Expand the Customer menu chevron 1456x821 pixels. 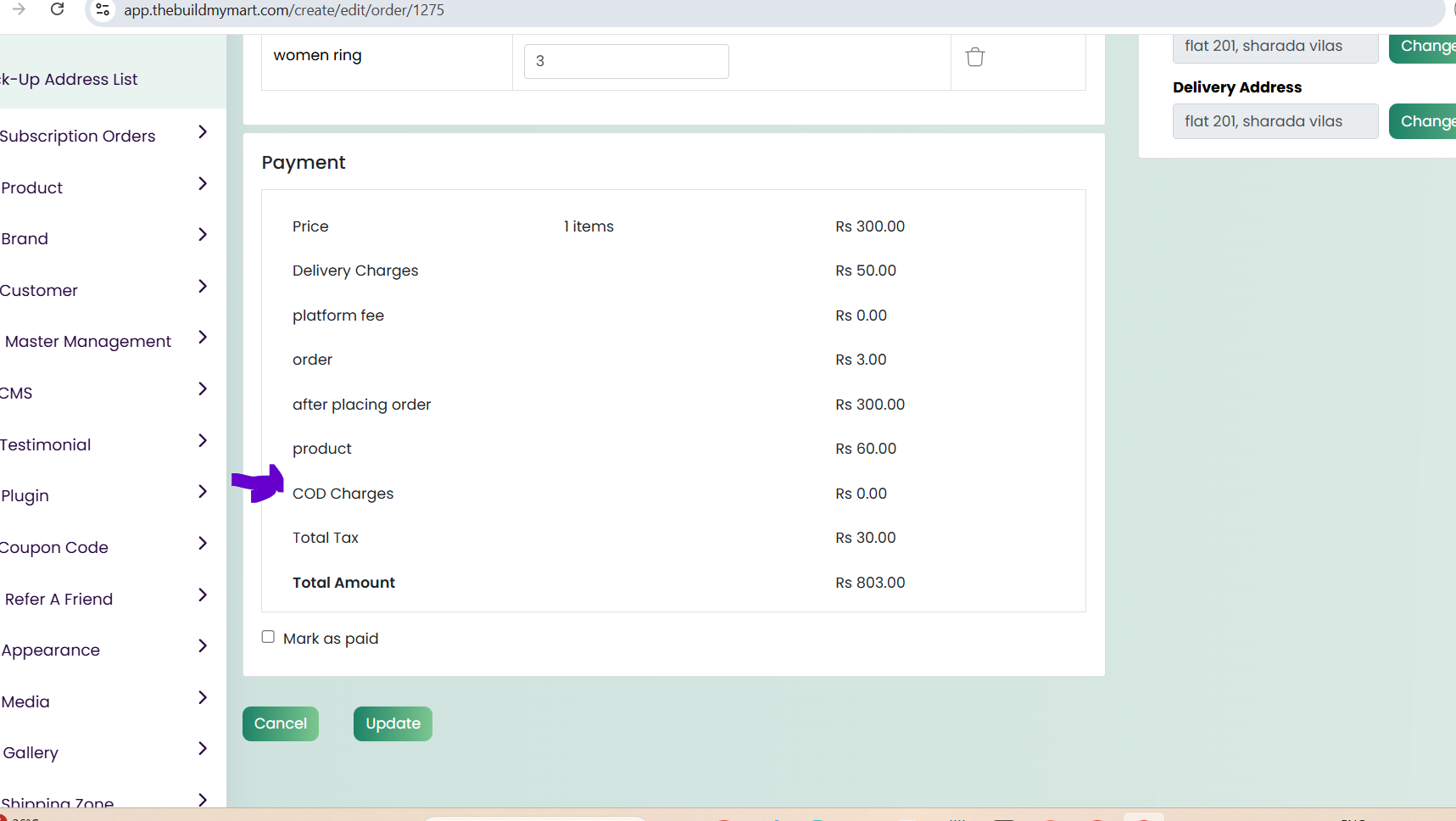coord(203,286)
